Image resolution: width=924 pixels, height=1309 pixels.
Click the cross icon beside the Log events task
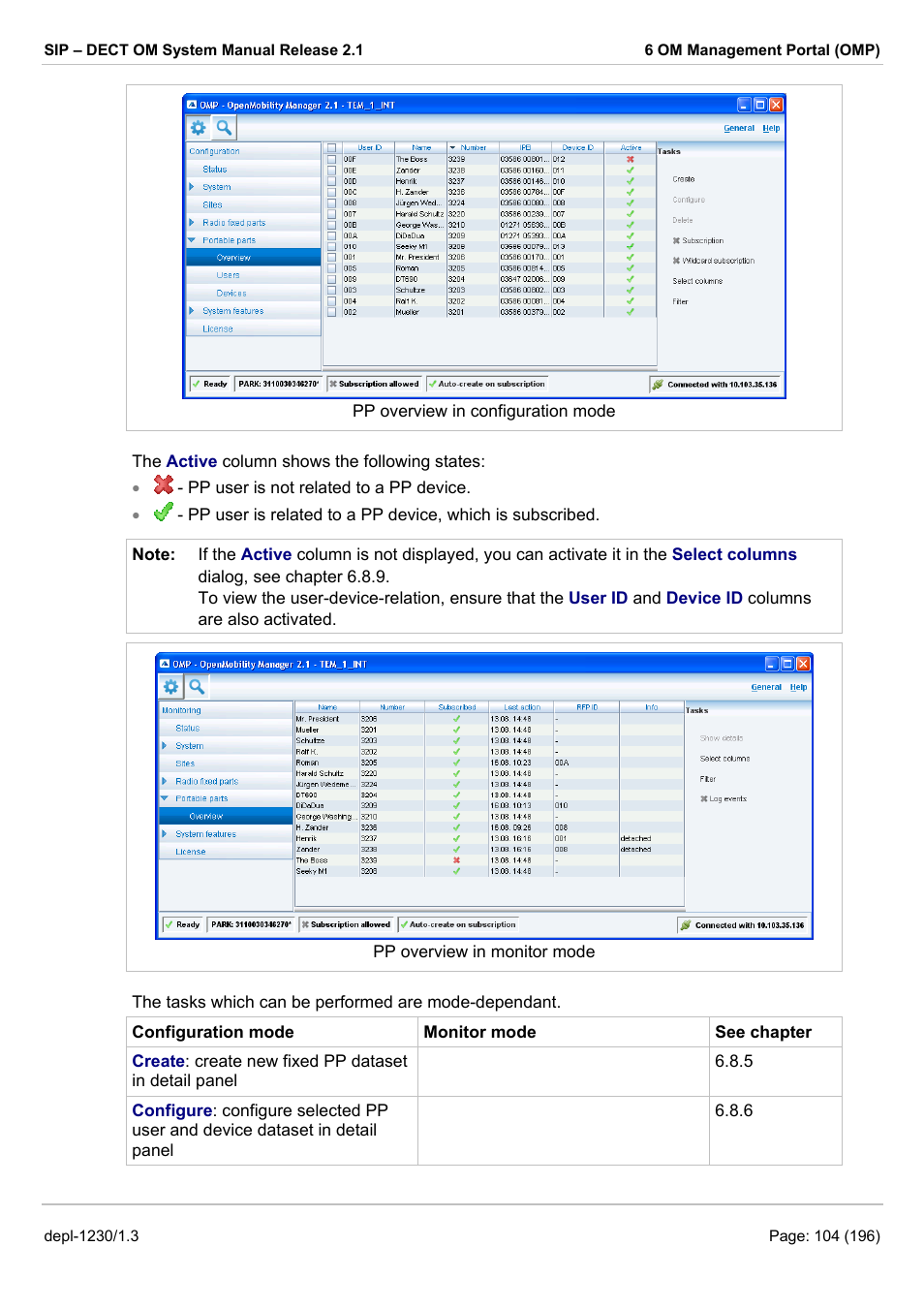(x=703, y=799)
